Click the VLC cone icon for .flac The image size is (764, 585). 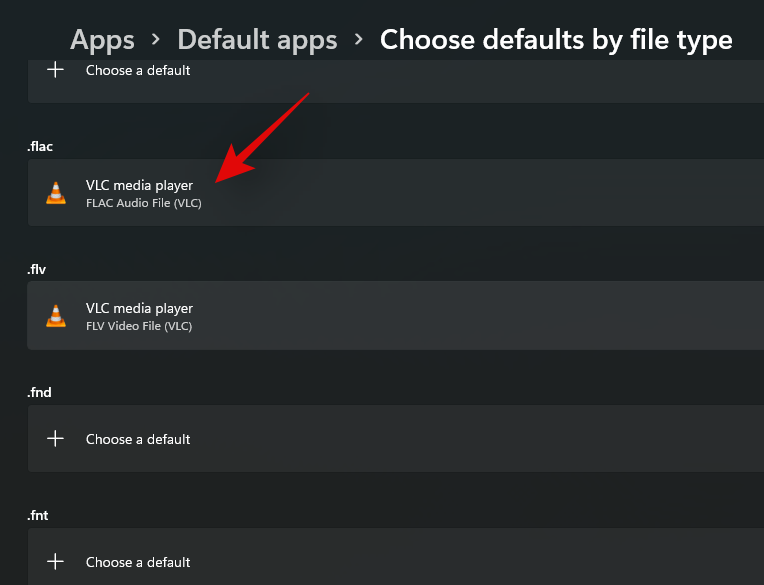tap(56, 193)
